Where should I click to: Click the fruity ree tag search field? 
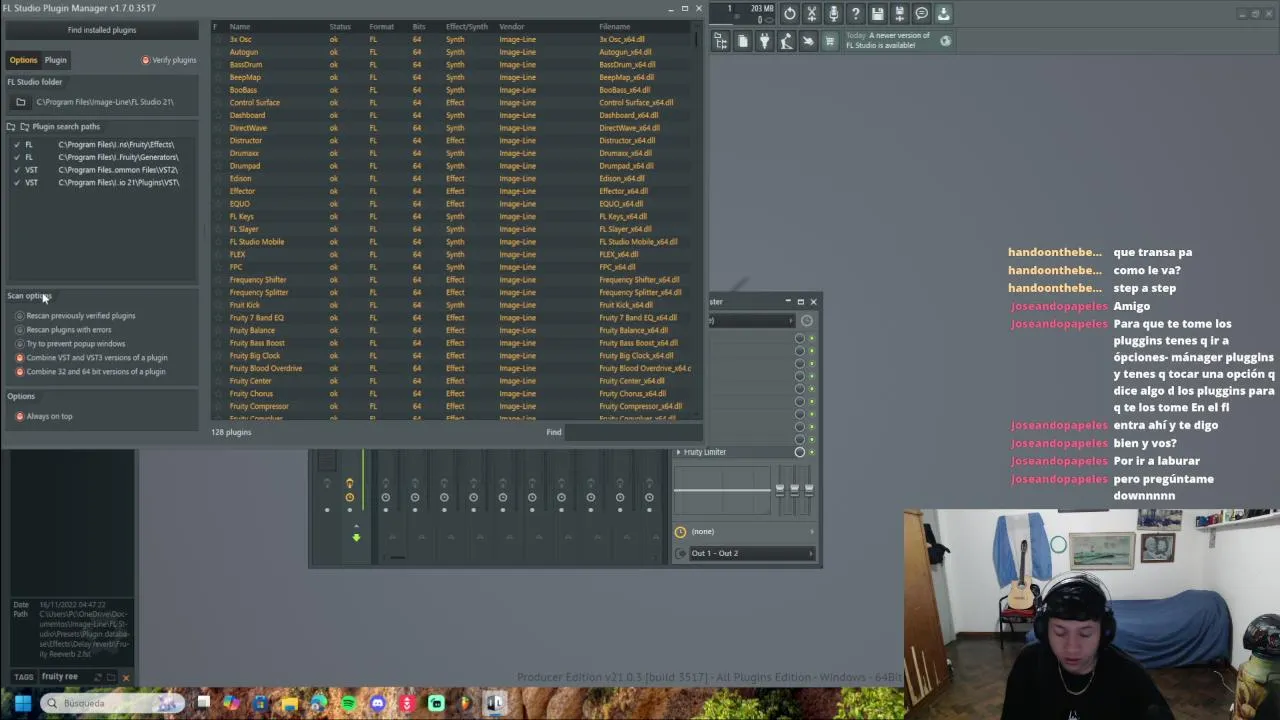click(66, 678)
